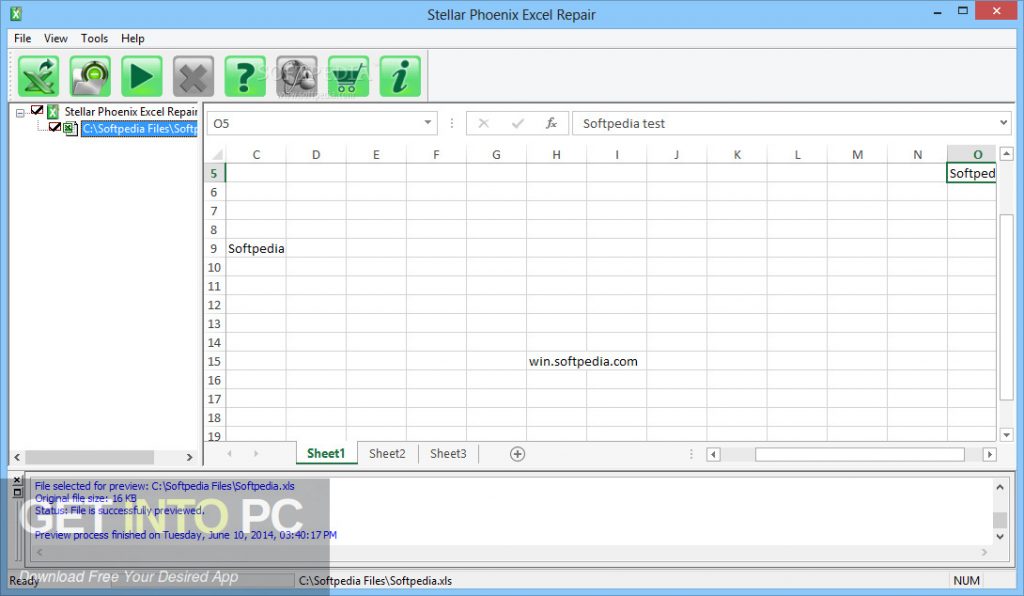The width and height of the screenshot is (1024, 596).
Task: Expand the formula bar with the chevron
Action: click(x=1003, y=122)
